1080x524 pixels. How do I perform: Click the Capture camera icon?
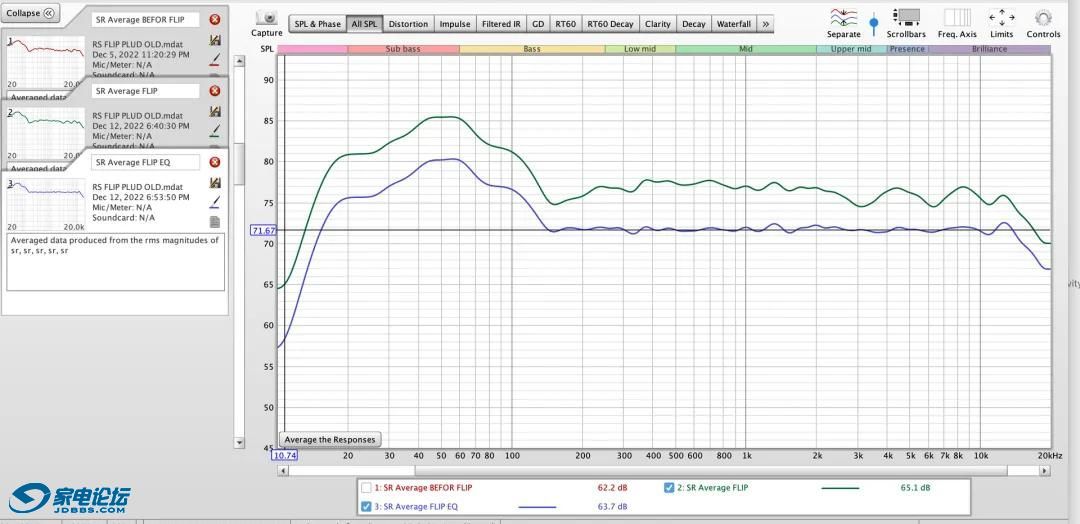(267, 18)
